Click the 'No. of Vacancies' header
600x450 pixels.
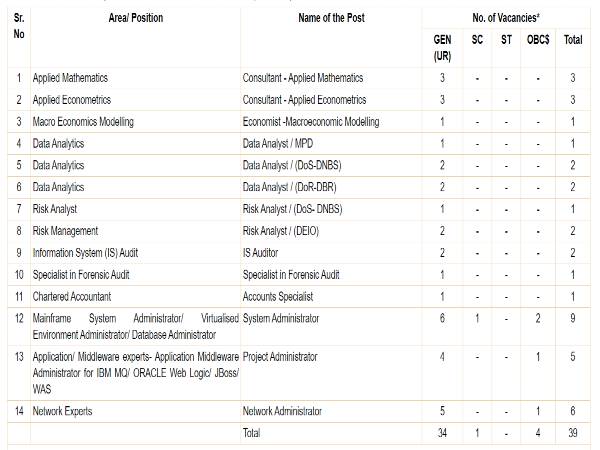(507, 18)
